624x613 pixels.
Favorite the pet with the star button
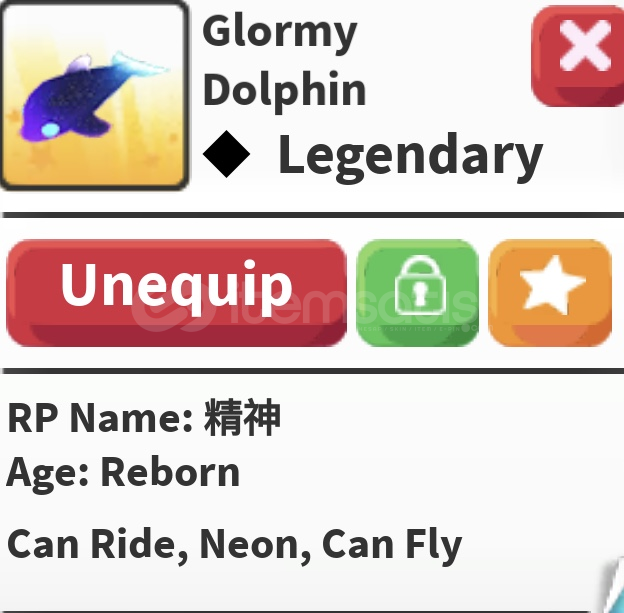pyautogui.click(x=550, y=293)
